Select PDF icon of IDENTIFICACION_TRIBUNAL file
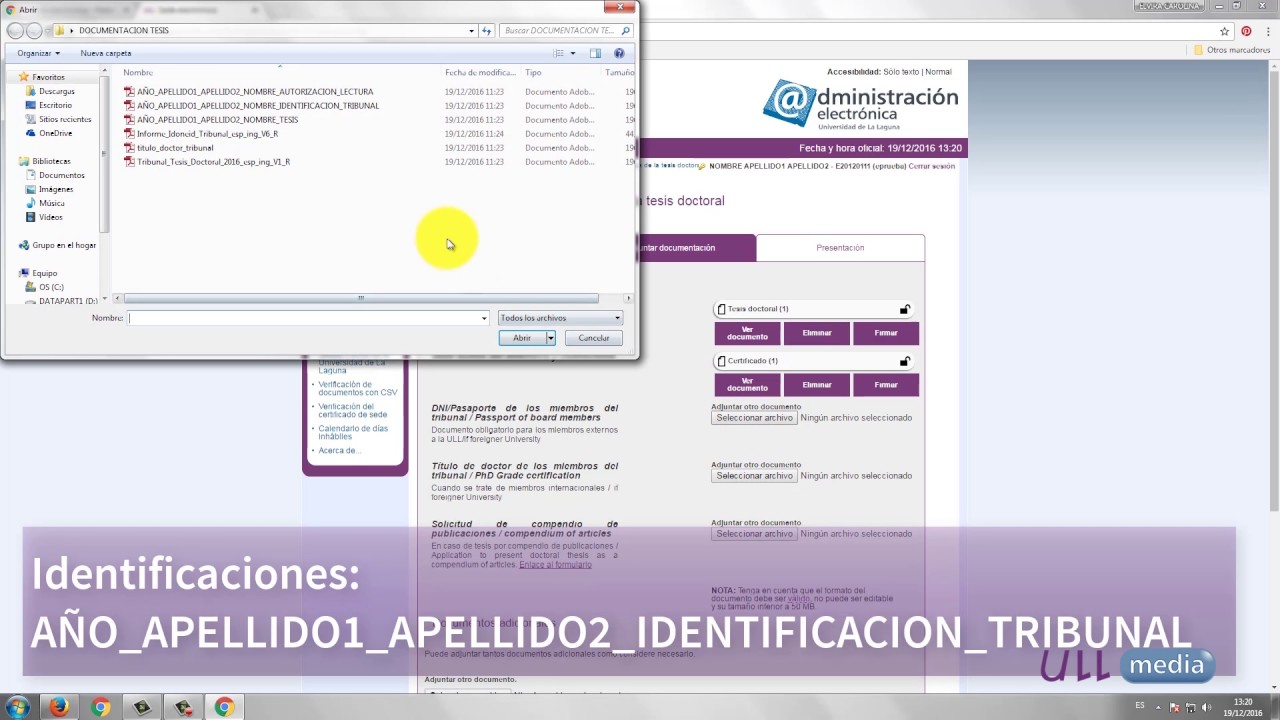The image size is (1280, 720). click(129, 105)
